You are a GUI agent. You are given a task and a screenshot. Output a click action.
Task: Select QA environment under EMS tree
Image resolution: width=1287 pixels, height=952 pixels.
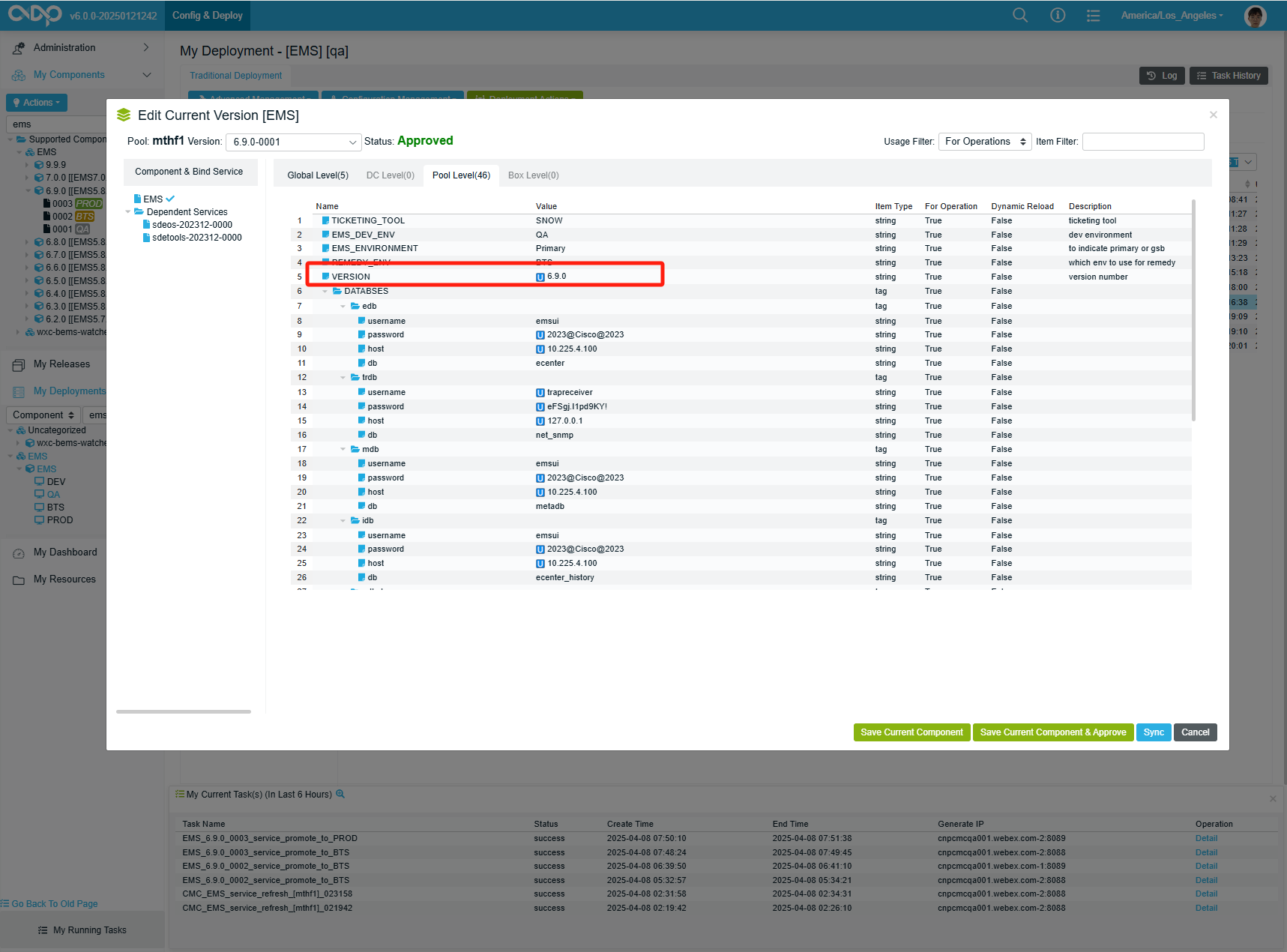(x=47, y=495)
